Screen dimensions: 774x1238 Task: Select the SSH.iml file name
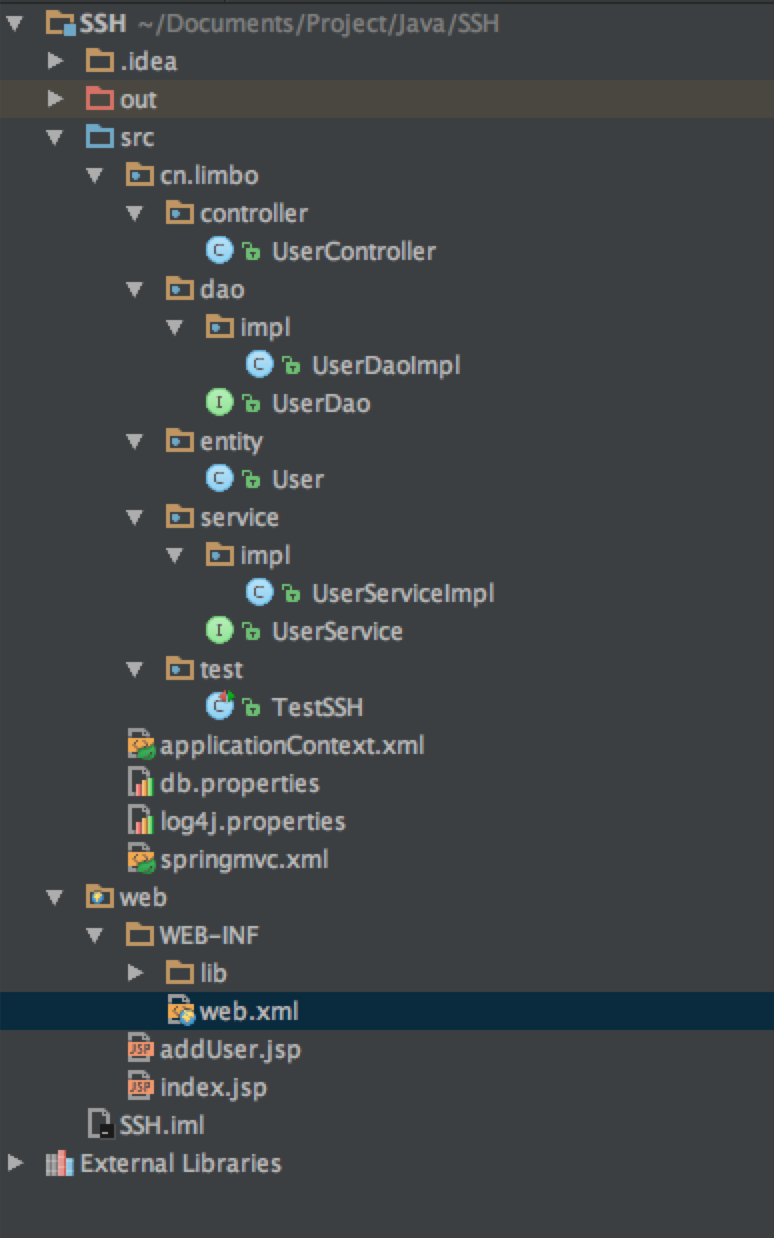pyautogui.click(x=162, y=1126)
